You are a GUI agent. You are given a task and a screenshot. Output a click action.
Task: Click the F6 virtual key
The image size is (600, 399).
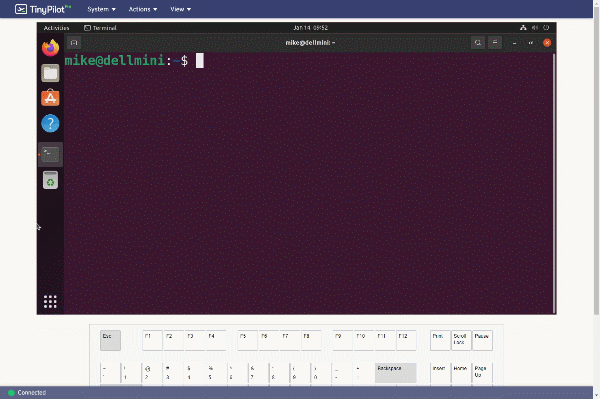268,340
